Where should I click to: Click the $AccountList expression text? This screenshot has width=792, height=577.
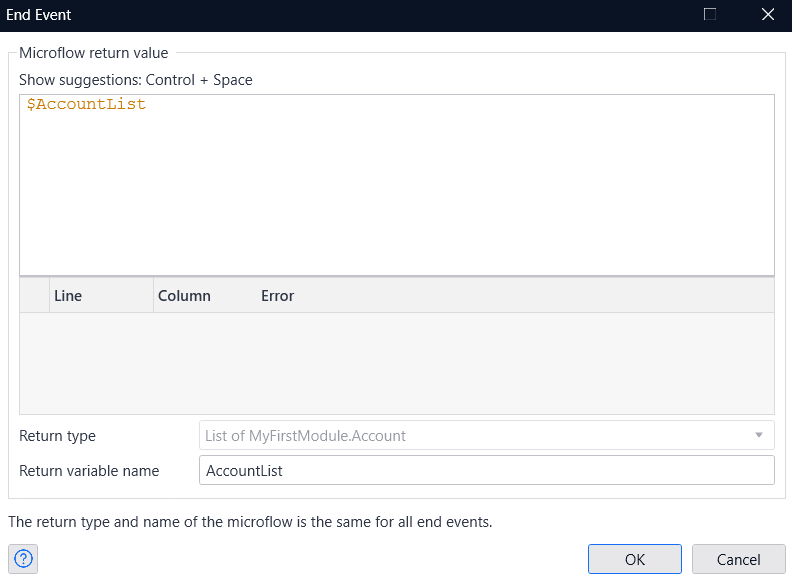(87, 105)
